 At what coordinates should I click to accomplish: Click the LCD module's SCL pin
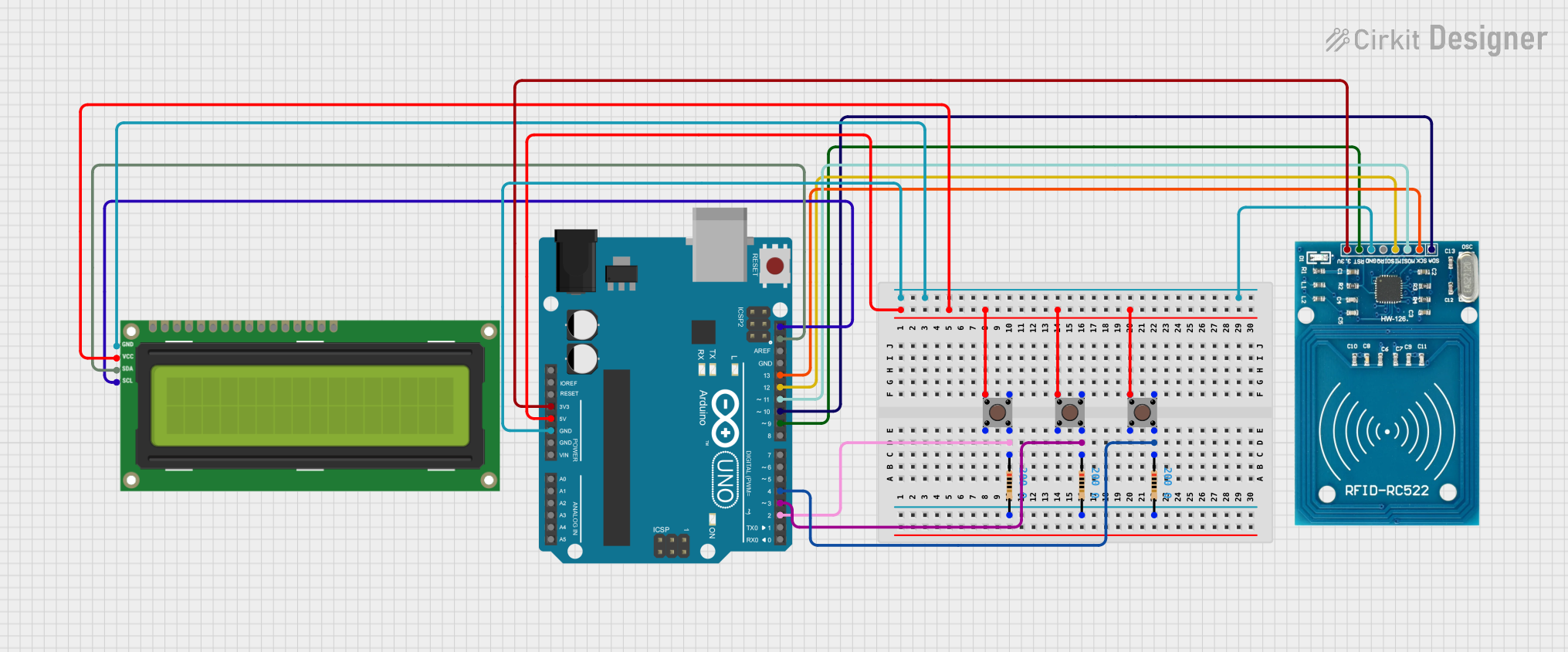(117, 381)
